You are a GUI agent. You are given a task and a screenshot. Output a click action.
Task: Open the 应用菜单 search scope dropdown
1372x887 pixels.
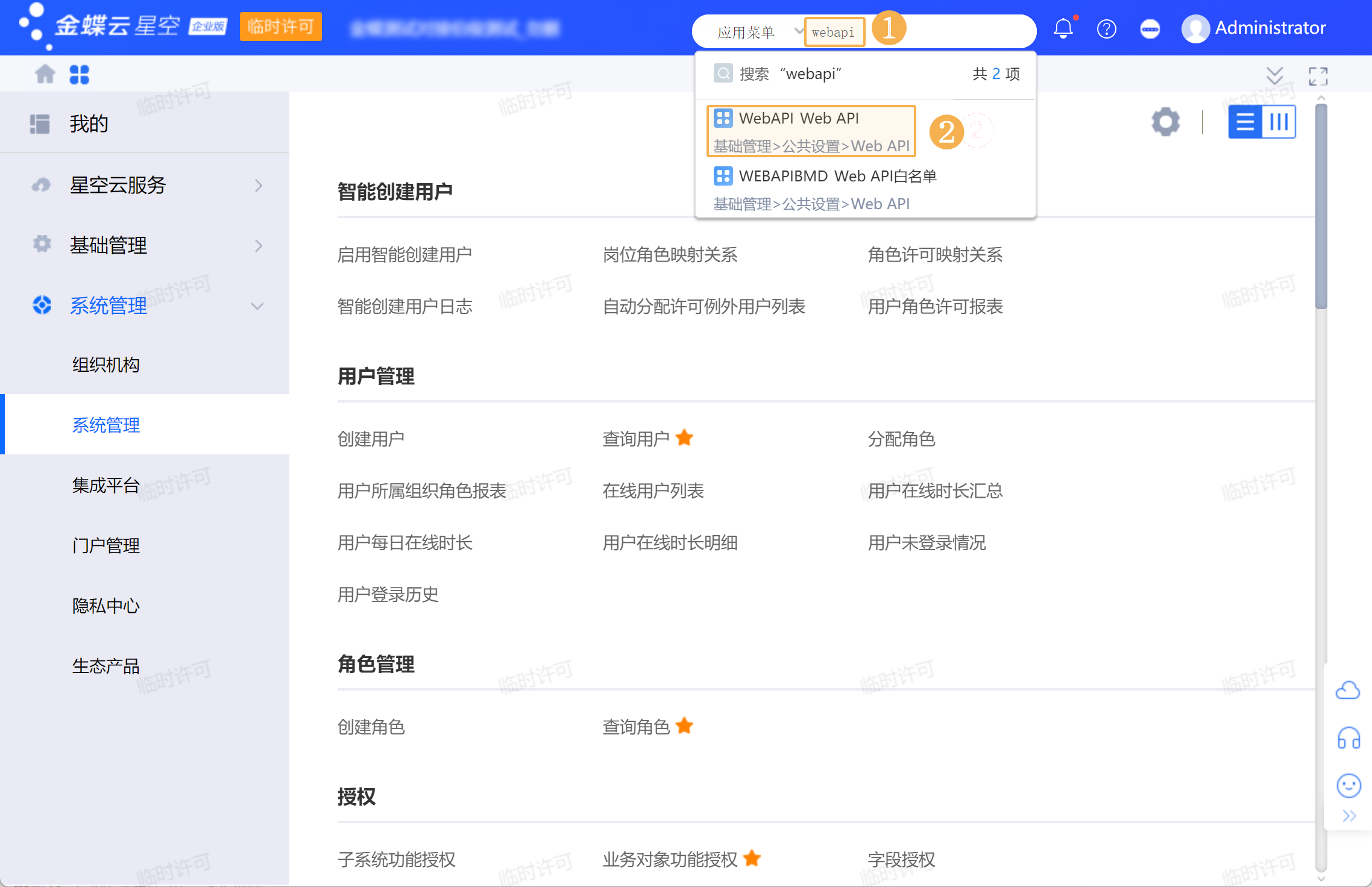point(758,32)
